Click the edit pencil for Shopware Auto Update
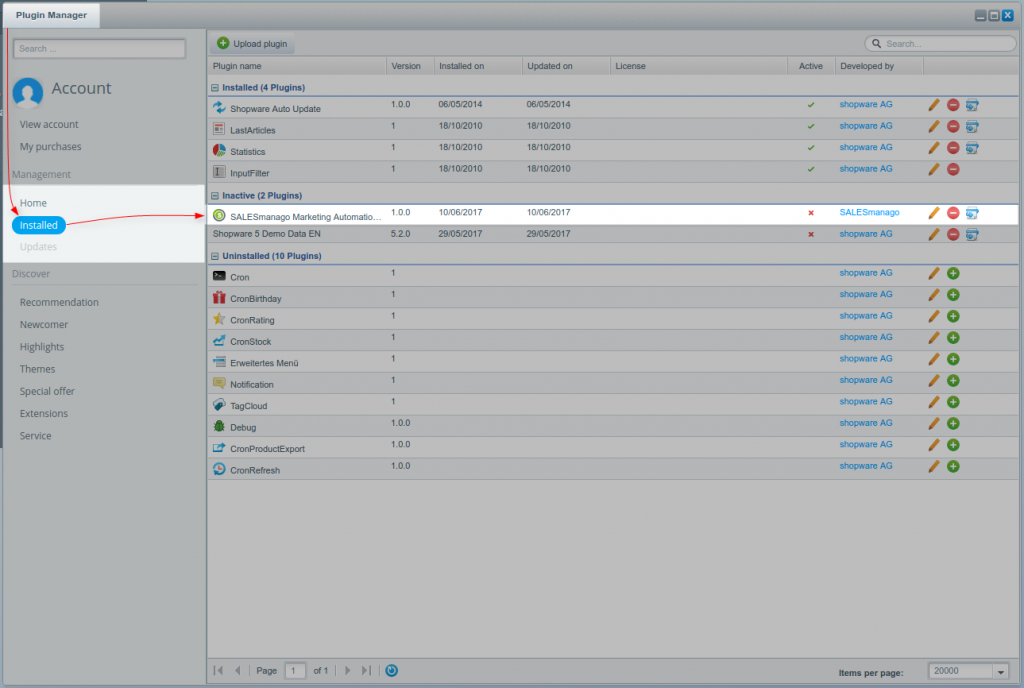The image size is (1024, 688). coord(934,105)
